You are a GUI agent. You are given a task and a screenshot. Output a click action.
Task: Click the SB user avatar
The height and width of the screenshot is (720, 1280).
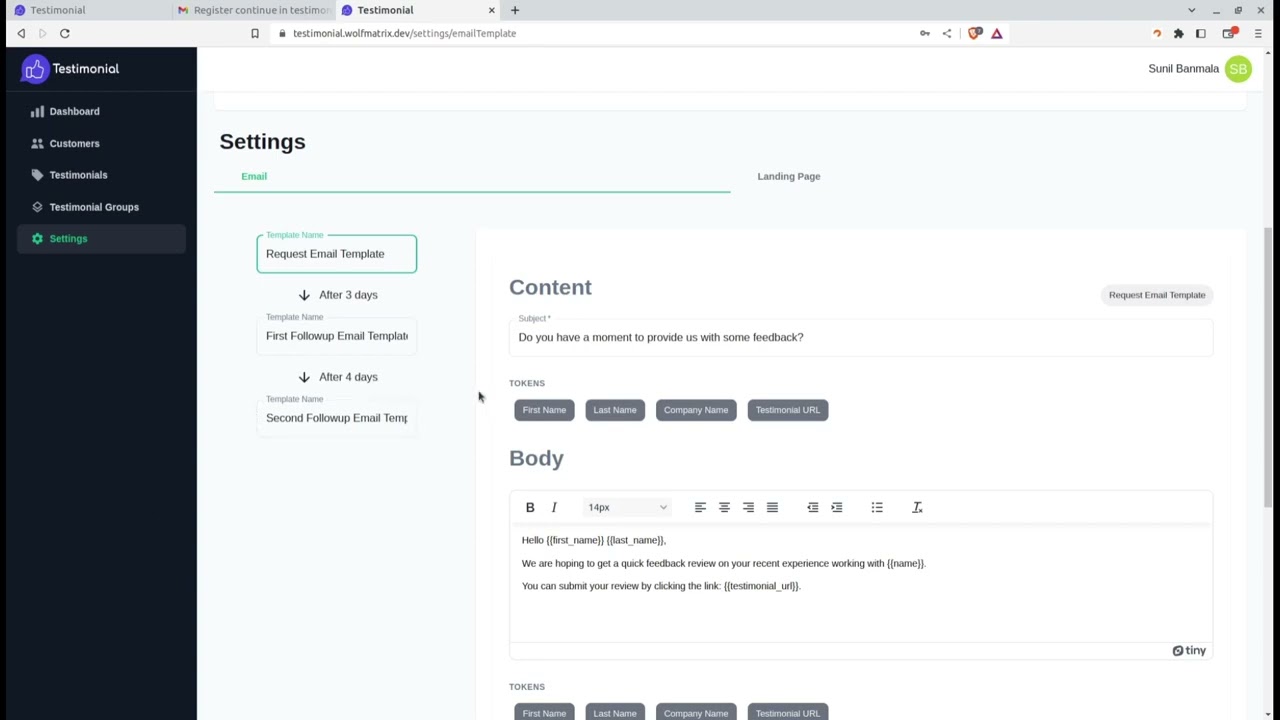click(1238, 69)
